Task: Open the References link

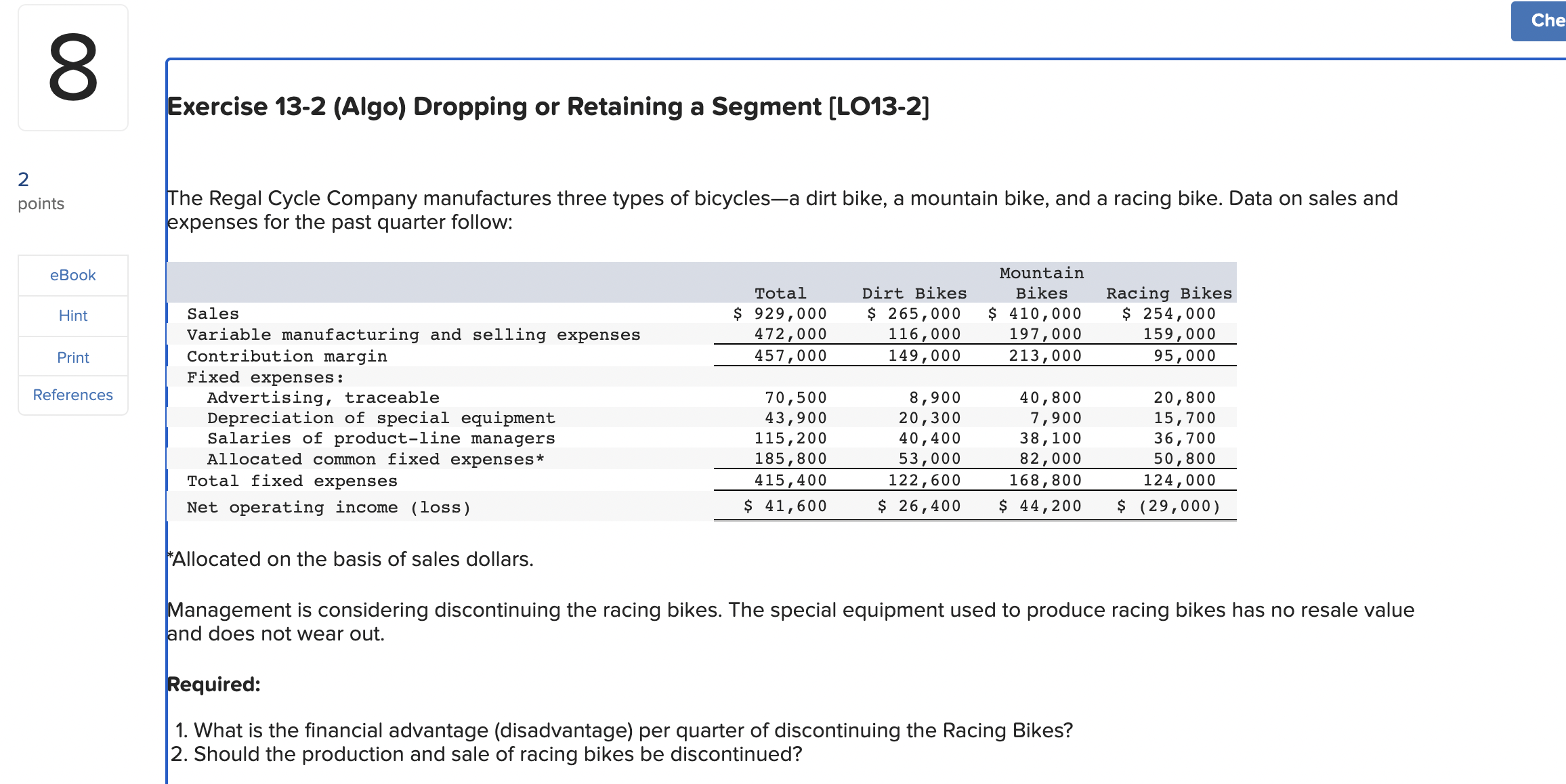Action: point(72,395)
